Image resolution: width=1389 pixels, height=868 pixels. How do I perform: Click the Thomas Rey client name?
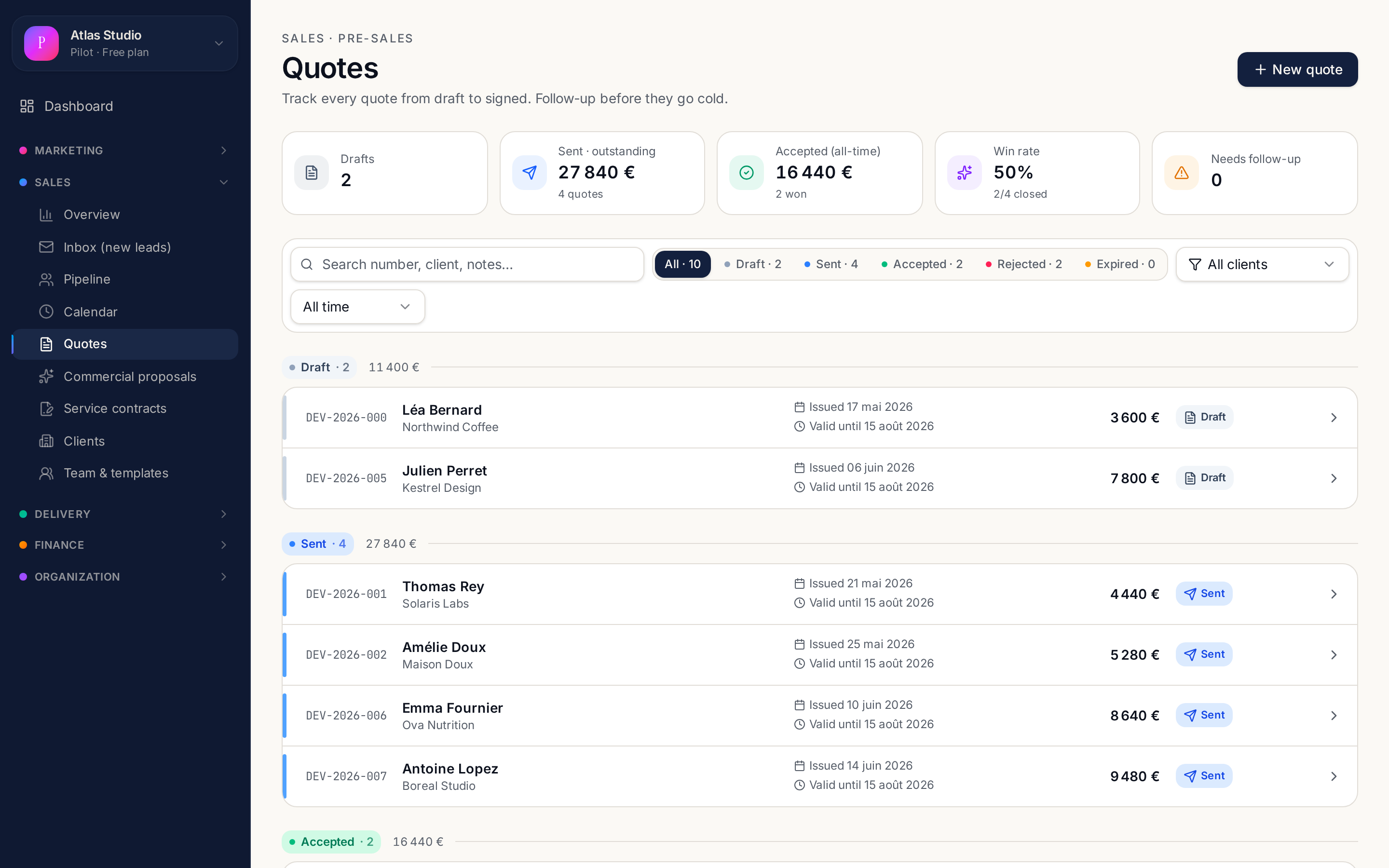pyautogui.click(x=443, y=586)
